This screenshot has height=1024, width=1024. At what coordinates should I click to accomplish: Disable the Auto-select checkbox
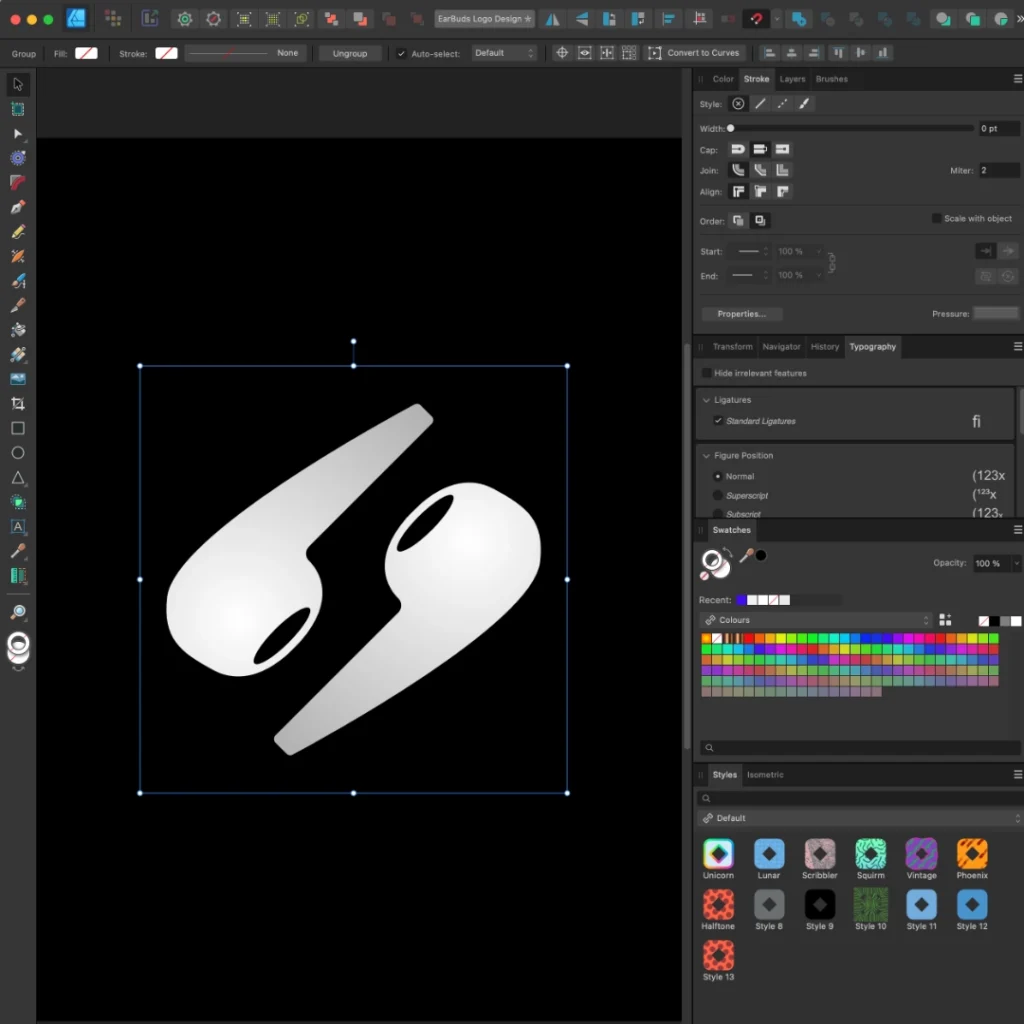click(401, 53)
